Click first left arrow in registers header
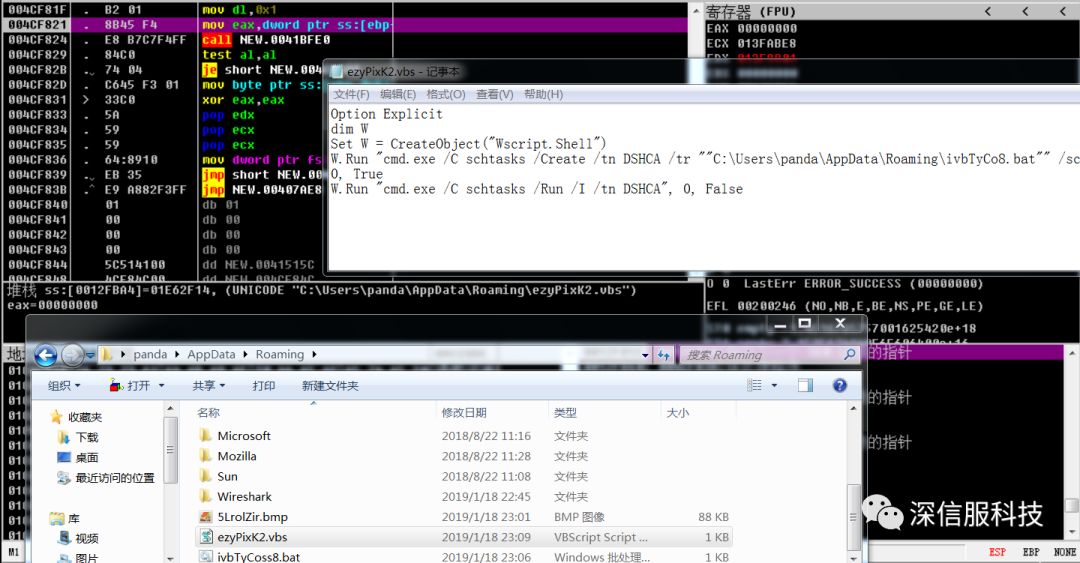The width and height of the screenshot is (1080, 563). [988, 11]
